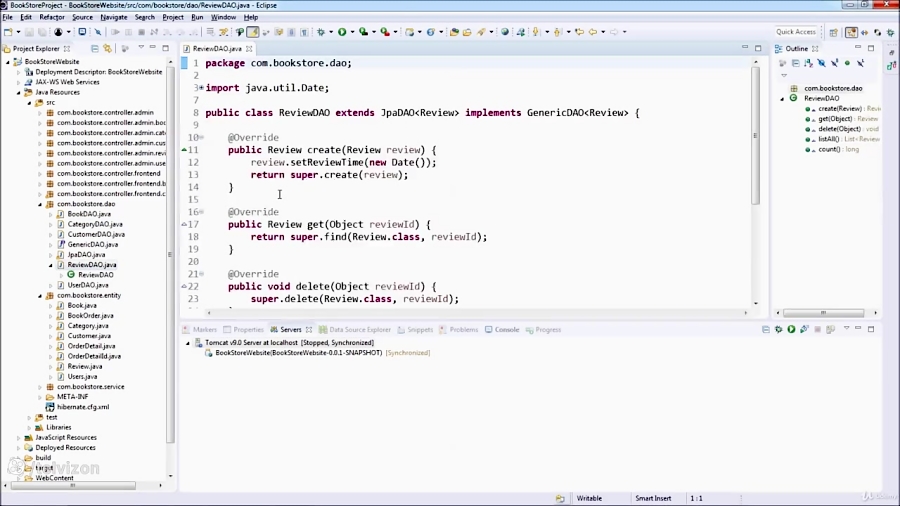
Task: Switch to the Debug perspective icon
Action: coord(890,33)
